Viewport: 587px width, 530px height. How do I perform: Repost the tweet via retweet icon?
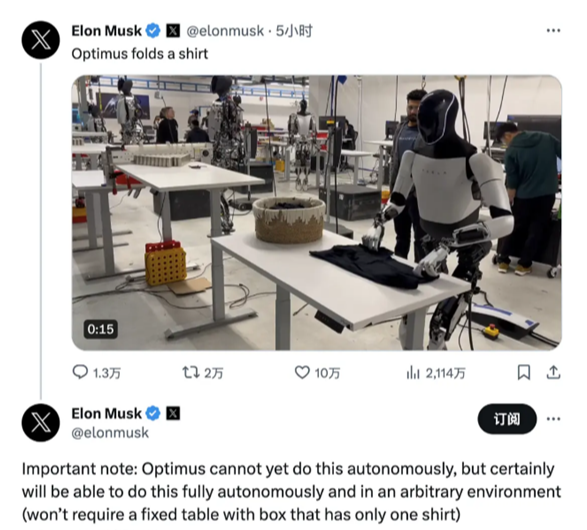coord(191,372)
